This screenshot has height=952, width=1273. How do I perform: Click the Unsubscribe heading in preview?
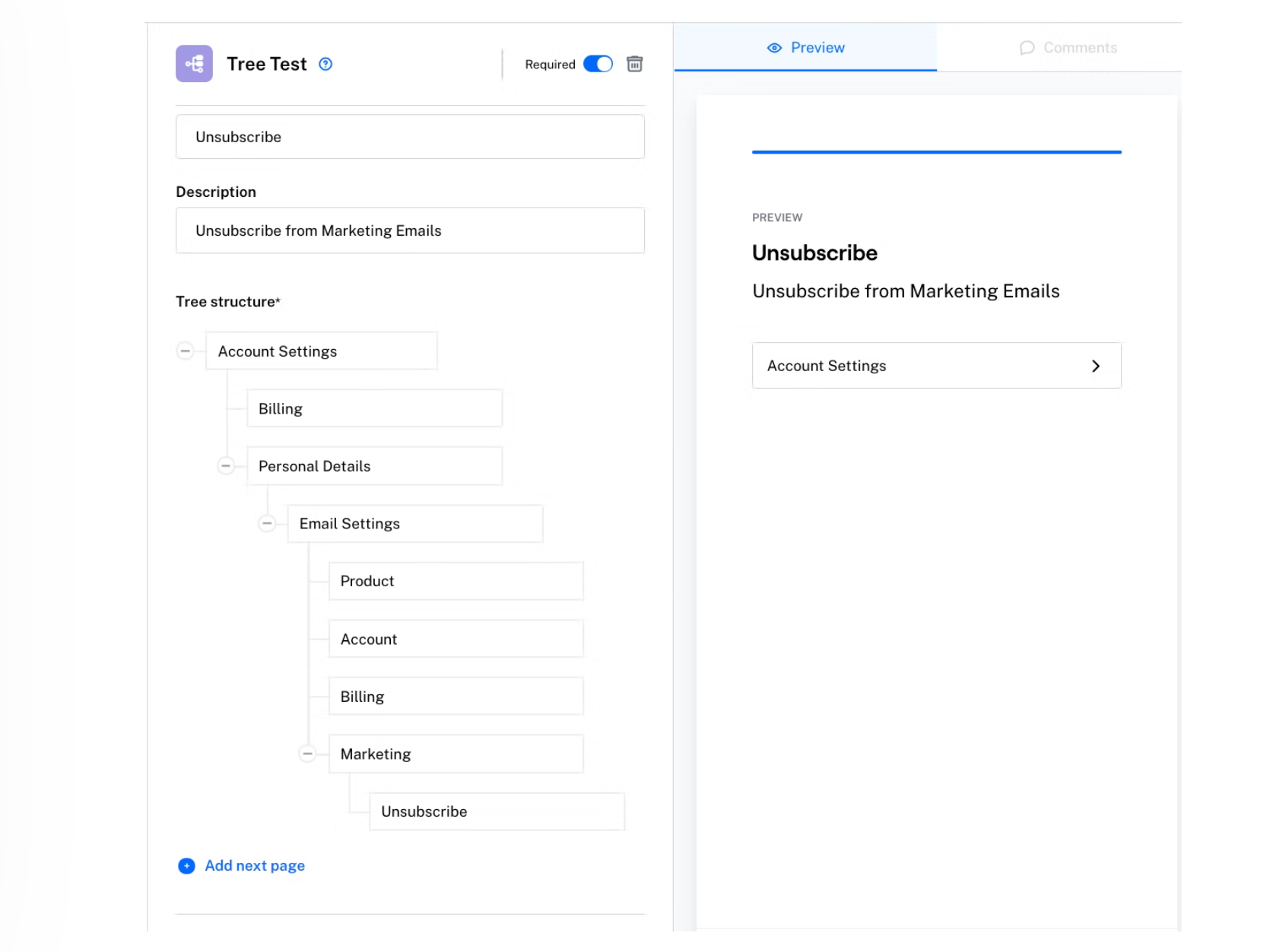pos(814,252)
